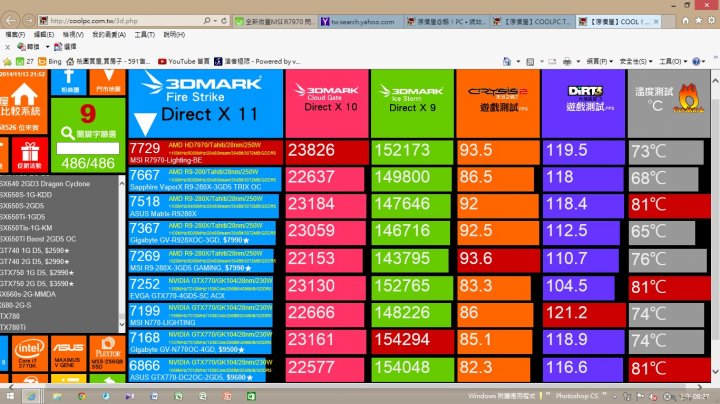Screen dimensions: 720x404
Task: Open the browser settings gear icon
Action: [x=711, y=20]
